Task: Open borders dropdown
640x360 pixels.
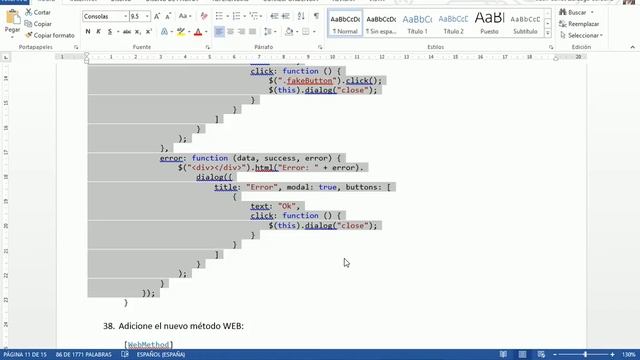Action: [x=313, y=31]
